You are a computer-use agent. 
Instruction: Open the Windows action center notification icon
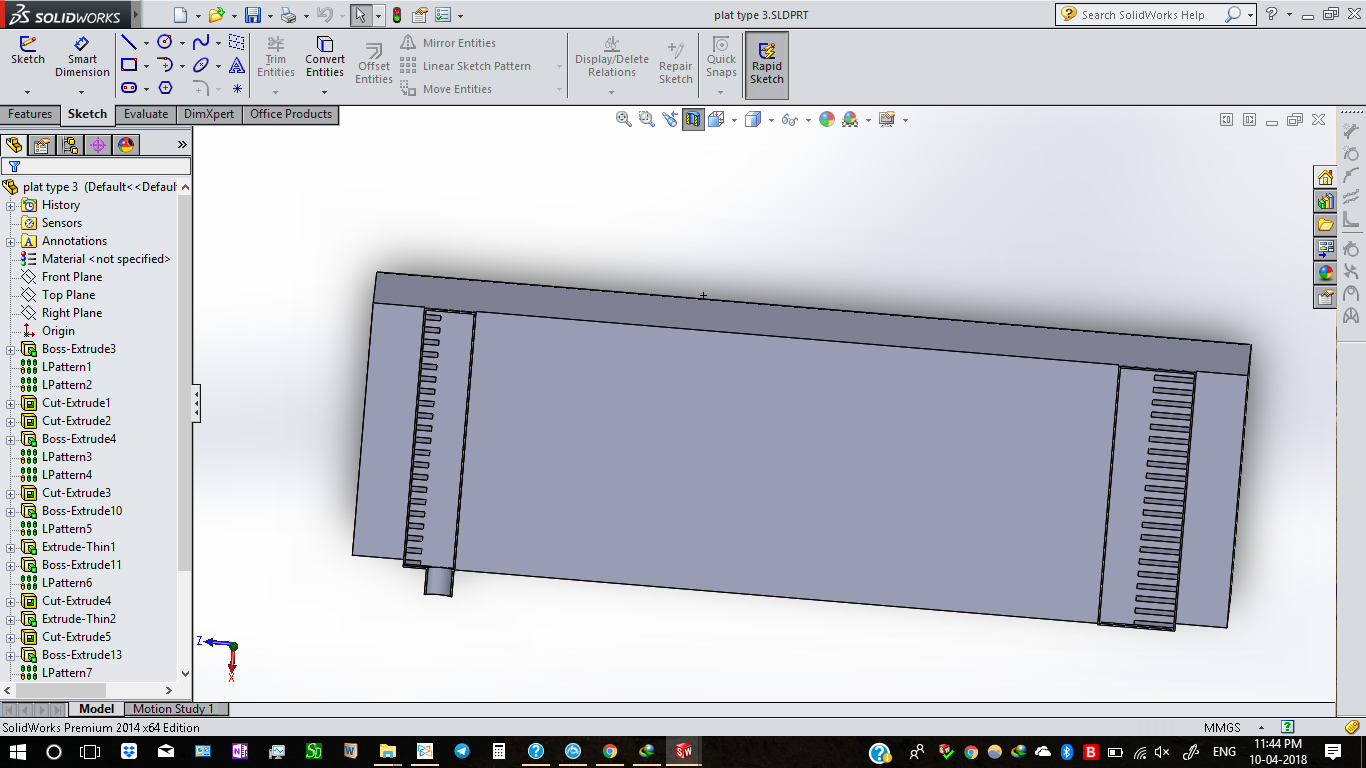(1332, 751)
